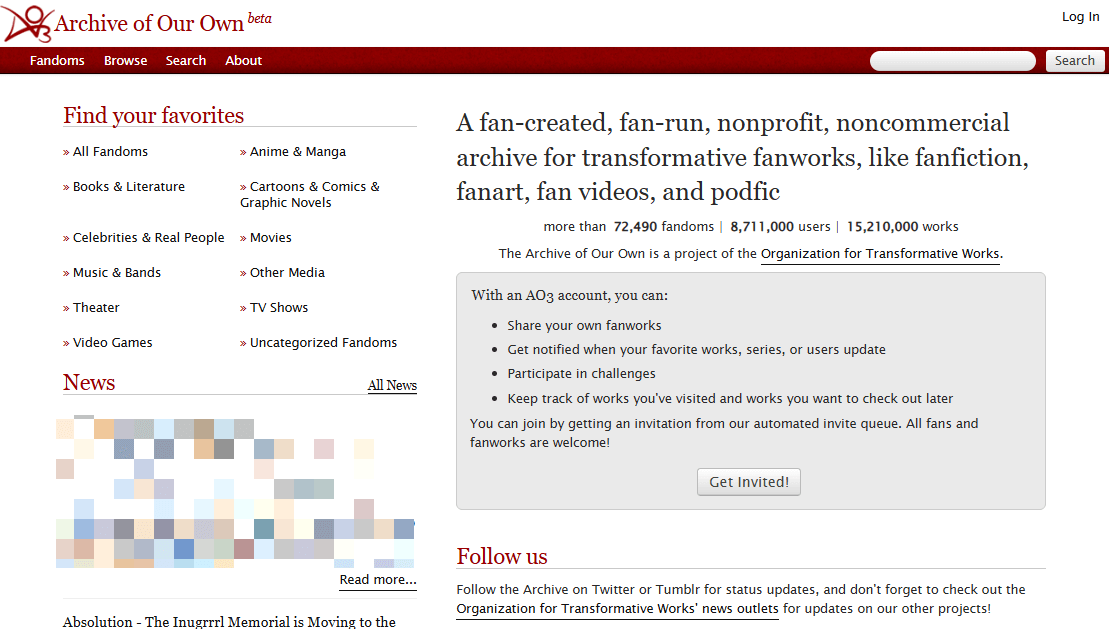Screen dimensions: 1109x629
Task: Click the Search button
Action: 1075,60
